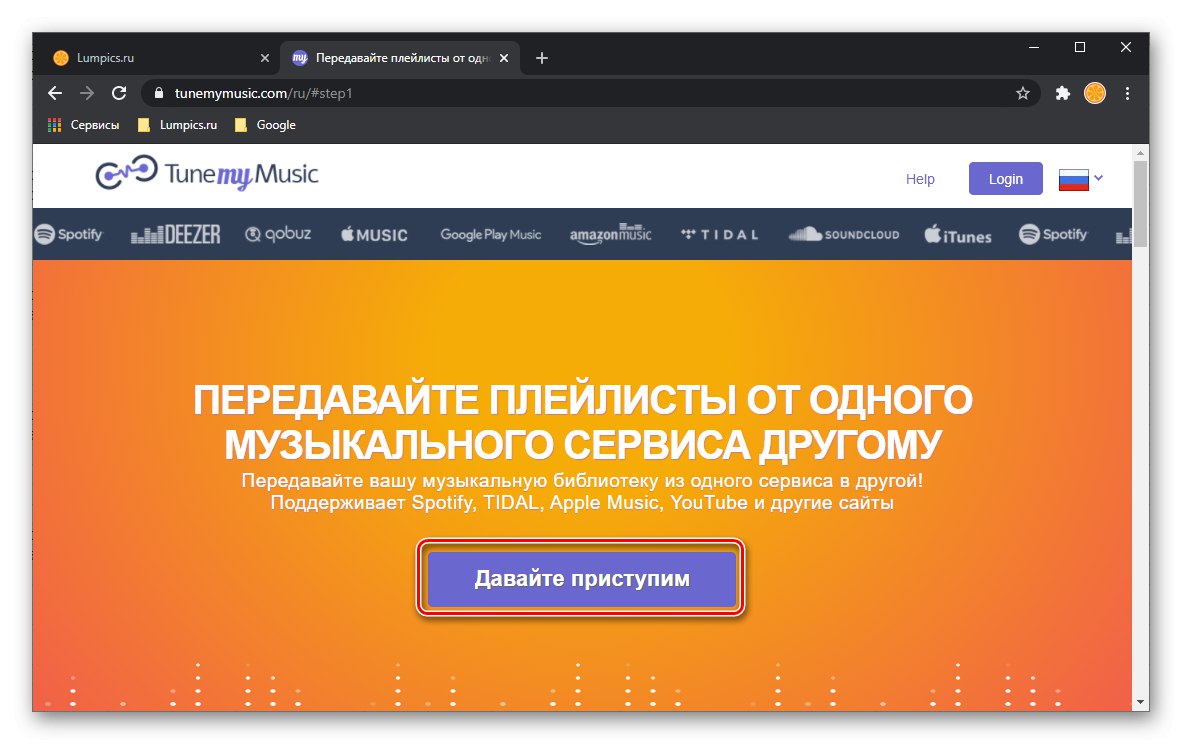Image resolution: width=1182 pixels, height=744 pixels.
Task: Click the first Spotify logo
Action: [68, 234]
